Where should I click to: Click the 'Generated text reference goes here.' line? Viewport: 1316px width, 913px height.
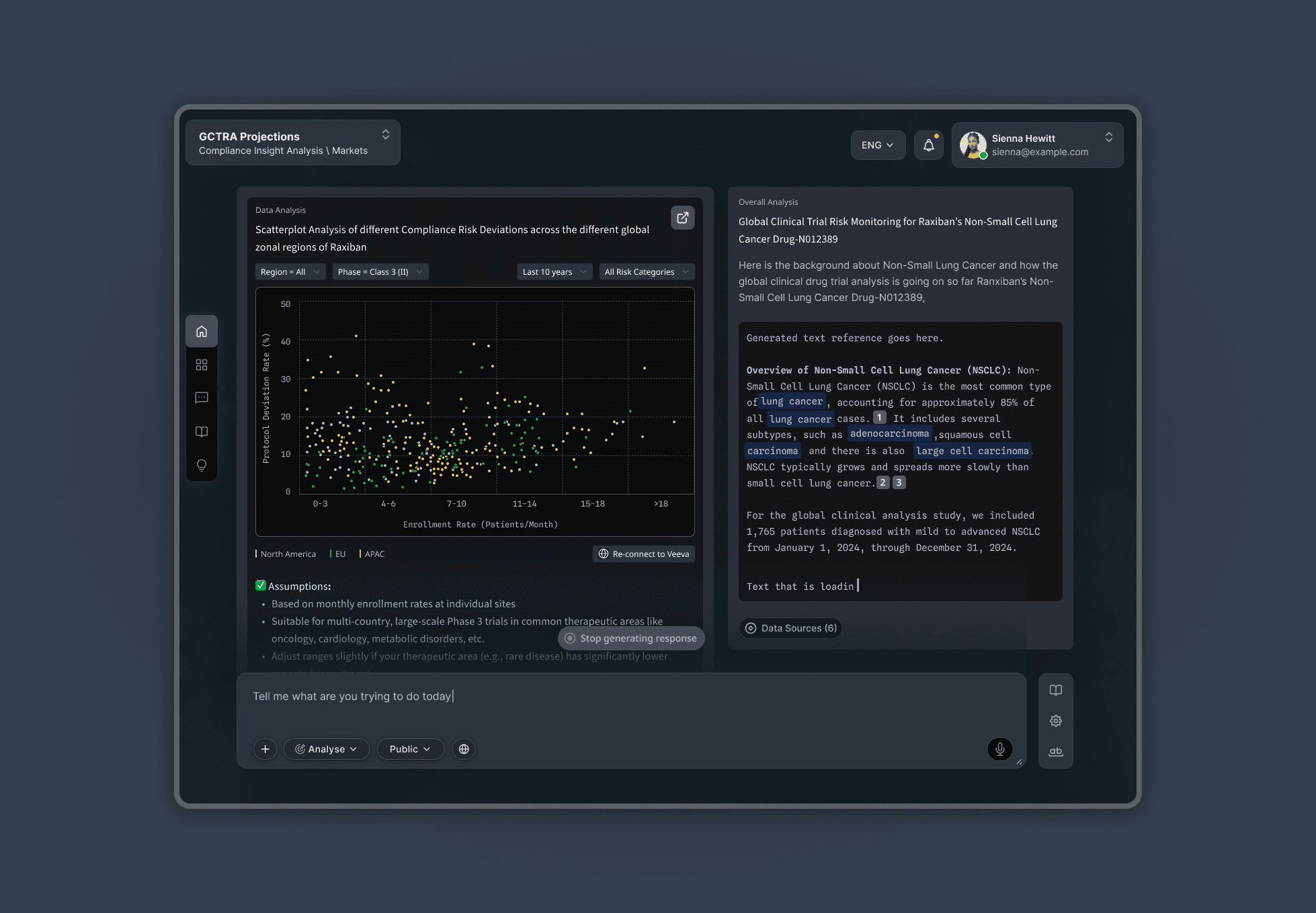pos(845,338)
